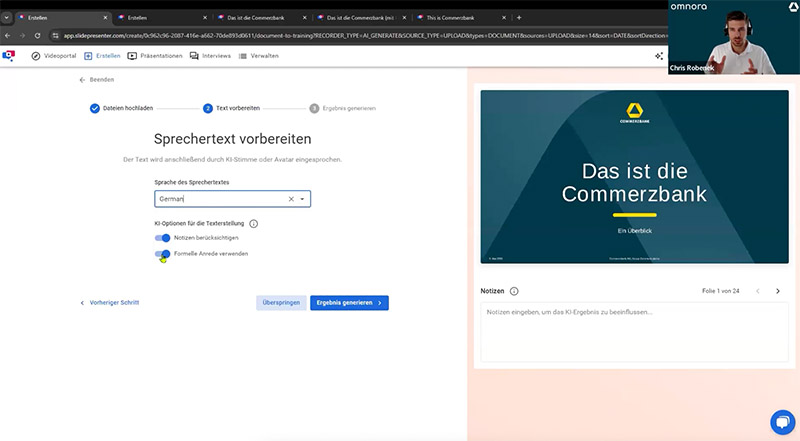
Task: Click the Ergebnis generieren button
Action: [349, 303]
